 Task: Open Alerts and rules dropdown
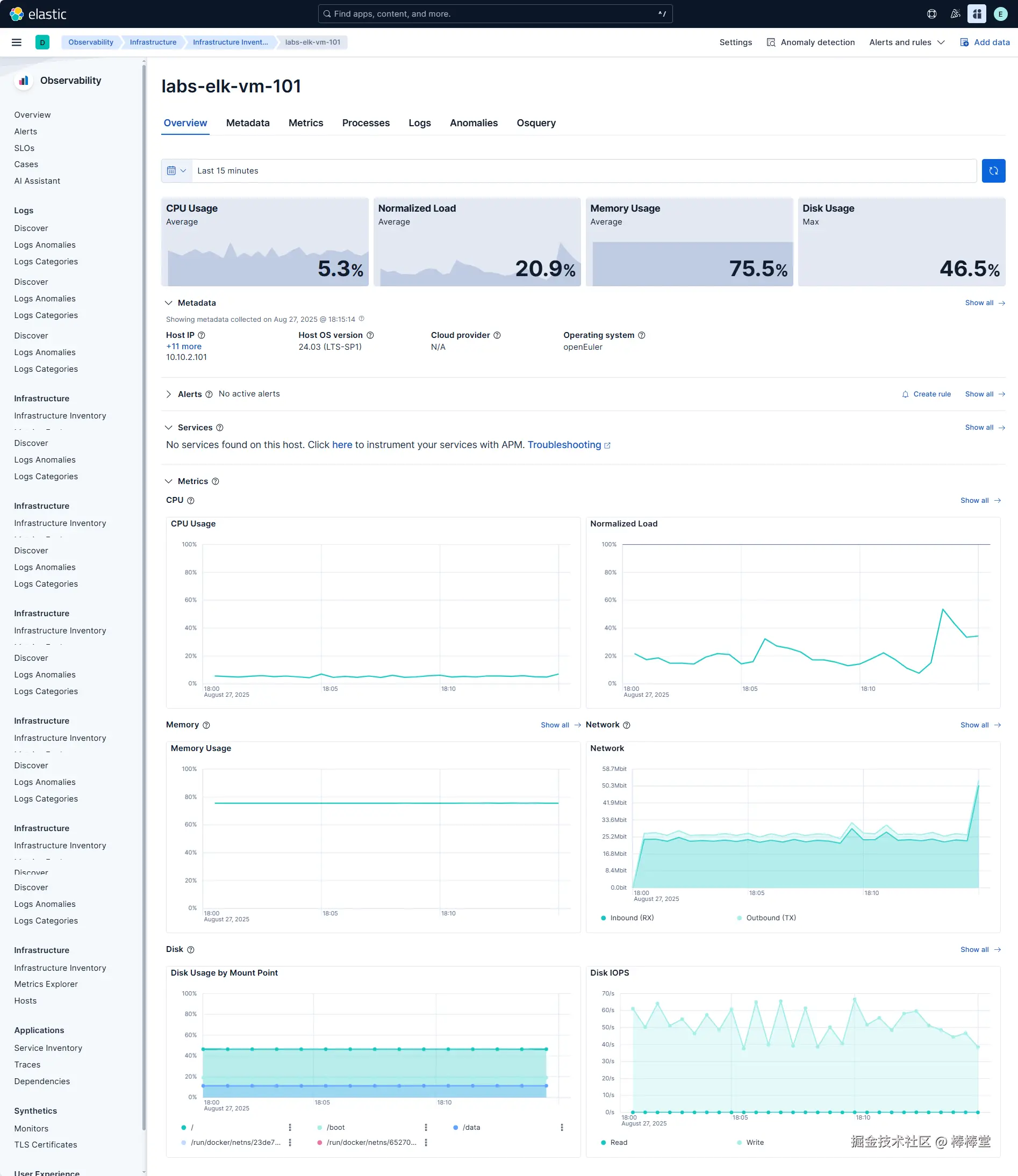(907, 42)
